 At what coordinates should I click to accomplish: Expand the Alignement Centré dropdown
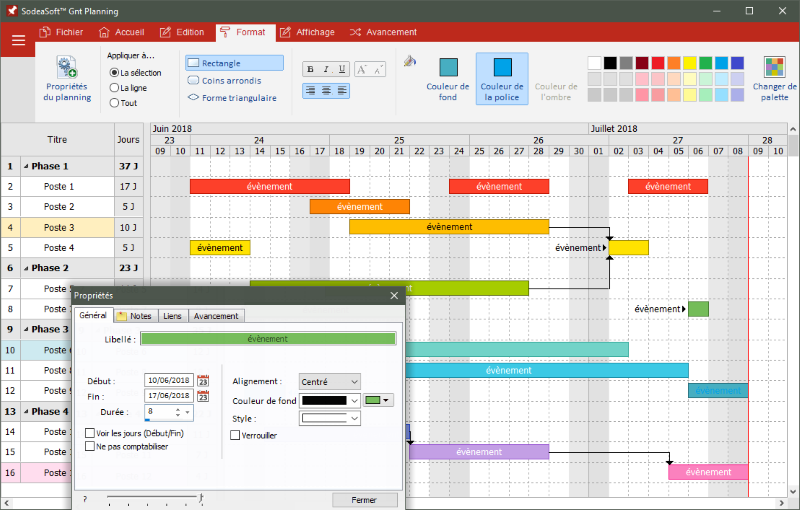point(330,381)
